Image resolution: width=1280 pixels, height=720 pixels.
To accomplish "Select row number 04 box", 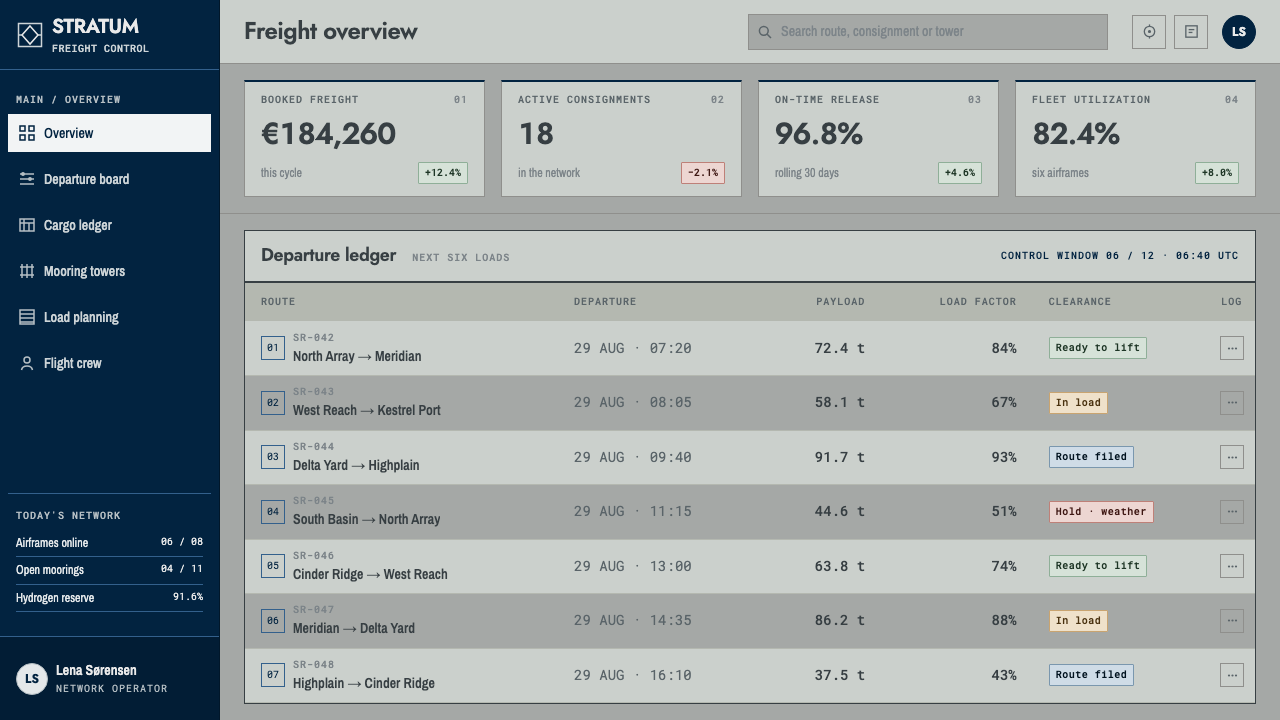I will [x=273, y=512].
